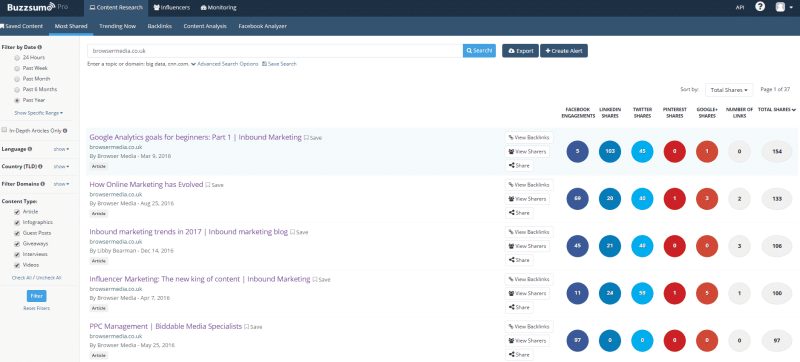Click the search box with browsermedia.co.uk

(x=275, y=51)
